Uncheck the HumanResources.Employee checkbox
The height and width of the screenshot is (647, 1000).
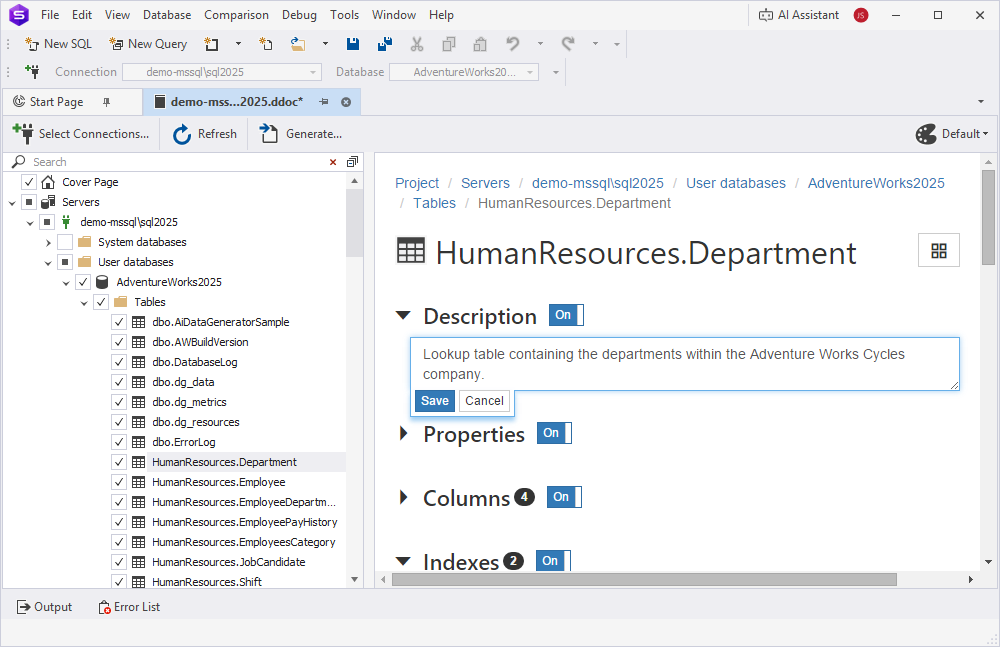pyautogui.click(x=119, y=482)
